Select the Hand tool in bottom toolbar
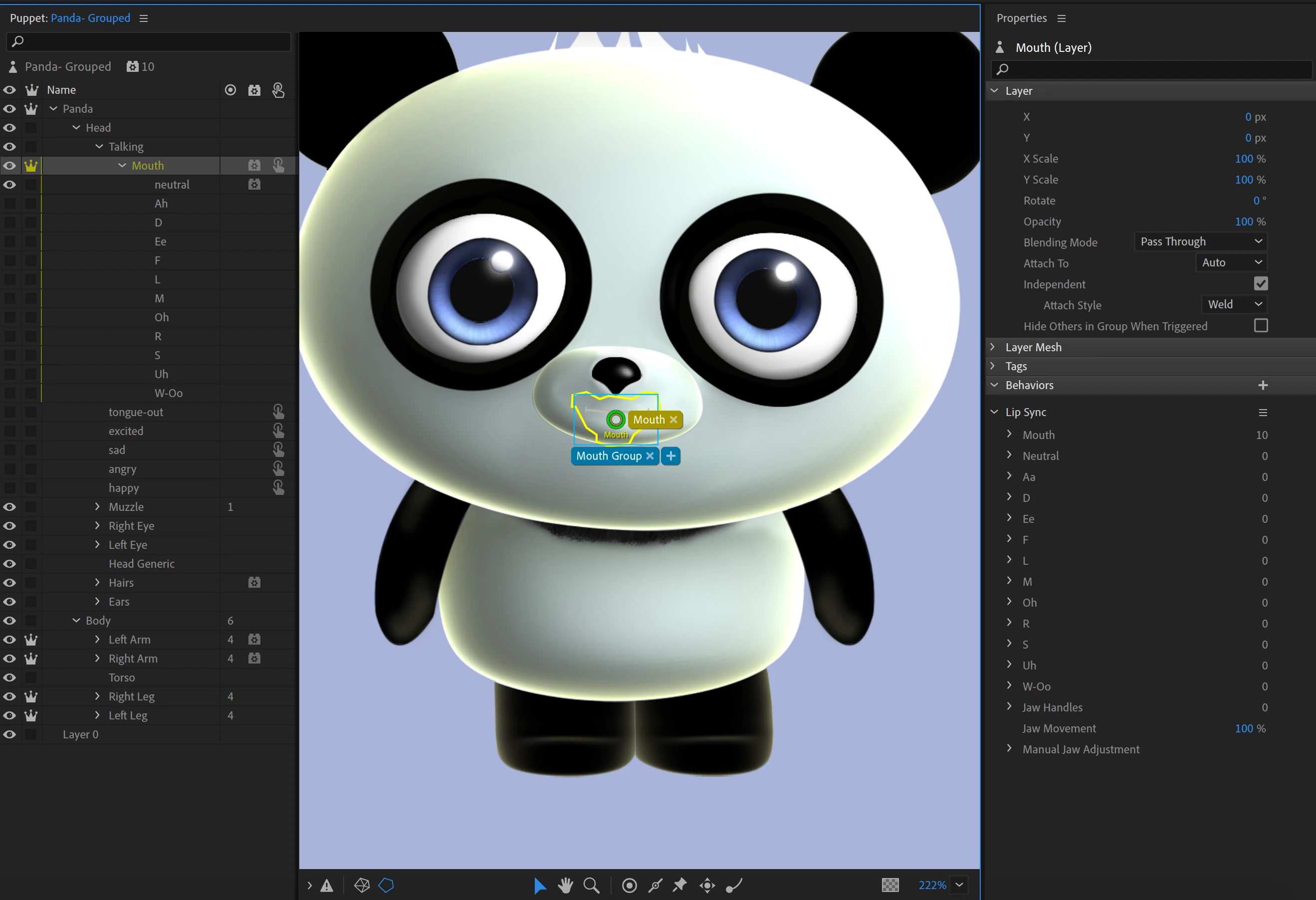Screen dimensions: 1316x900 tap(565, 885)
